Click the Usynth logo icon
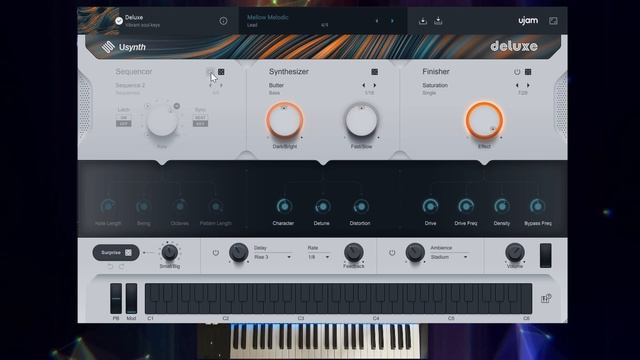 pyautogui.click(x=108, y=47)
